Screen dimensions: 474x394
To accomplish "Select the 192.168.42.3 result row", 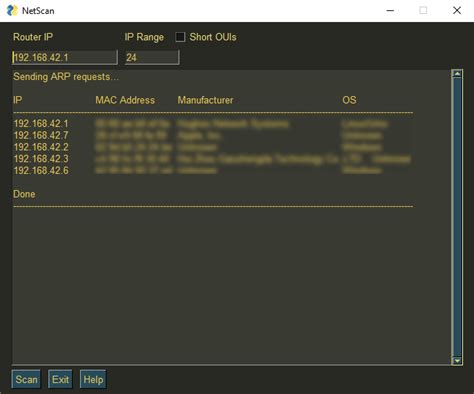I will tap(213, 159).
